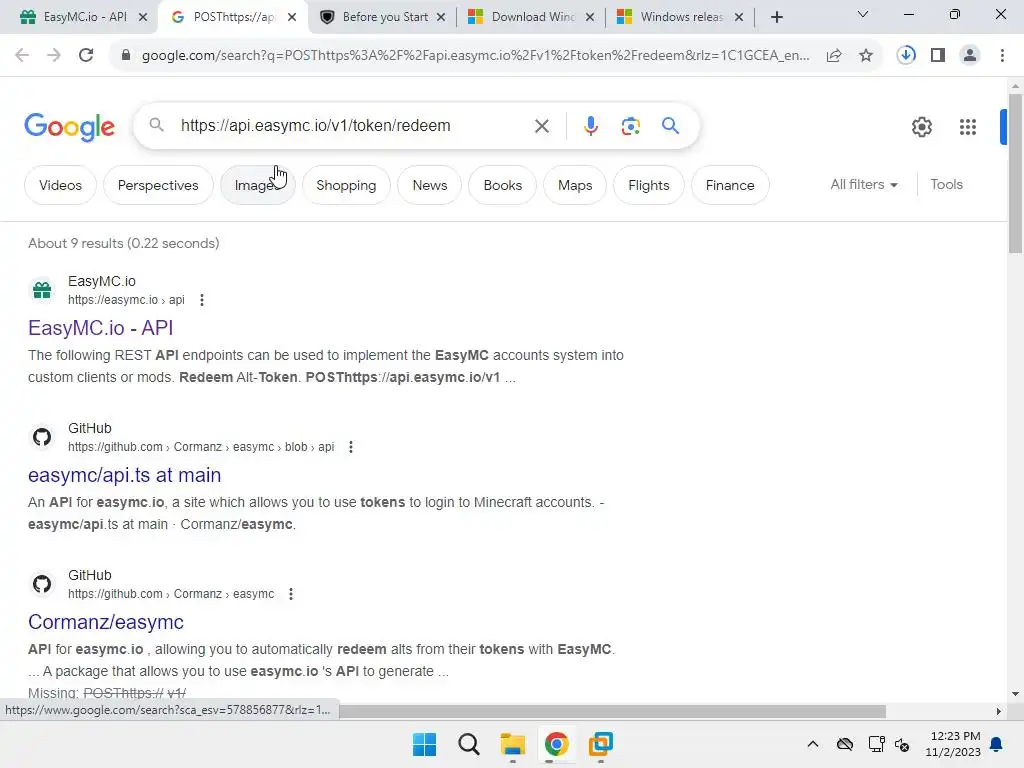
Task: Click the browser forward arrow
Action: point(54,56)
